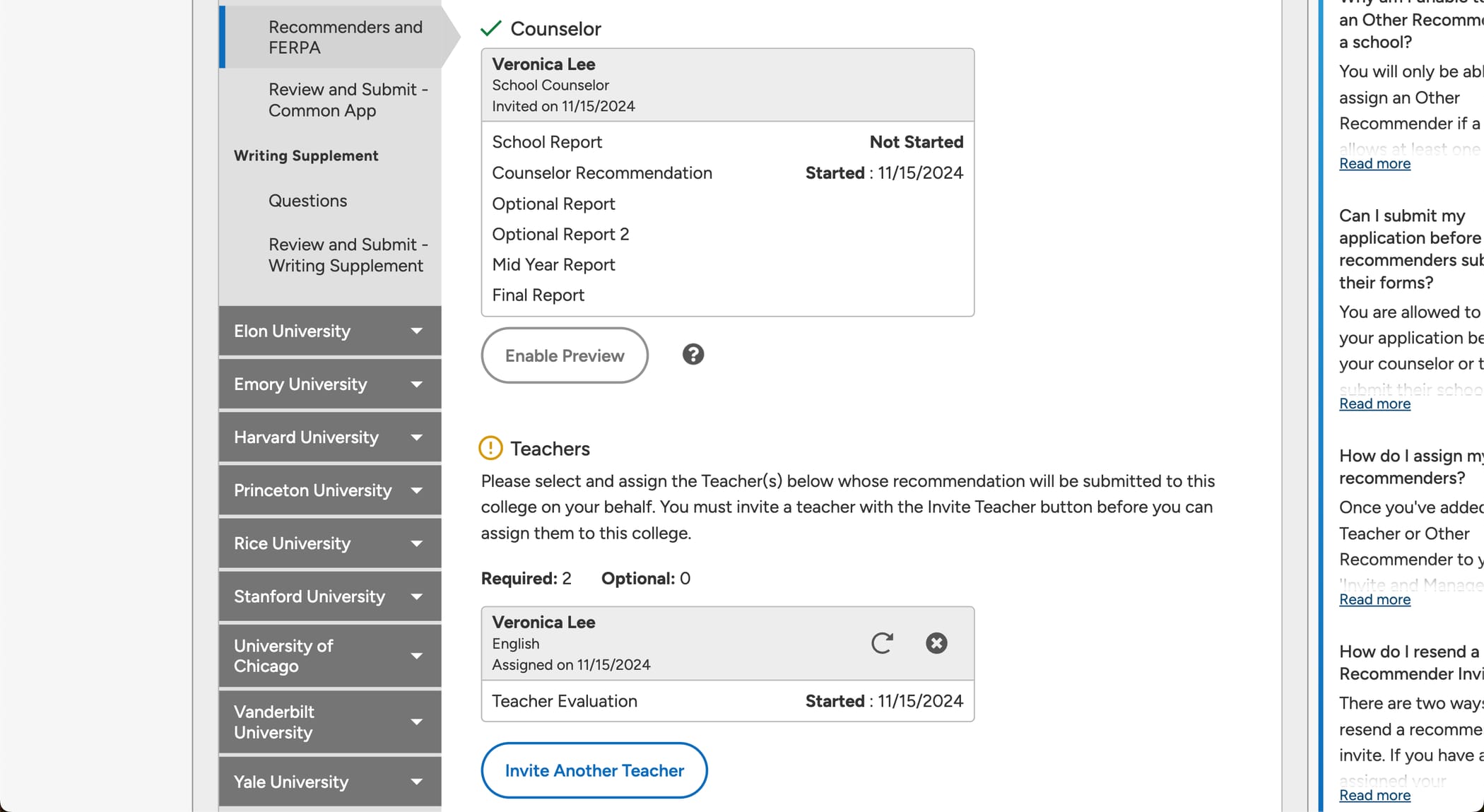Expand the Vanderbilt University section
1484x812 pixels.
pos(330,722)
